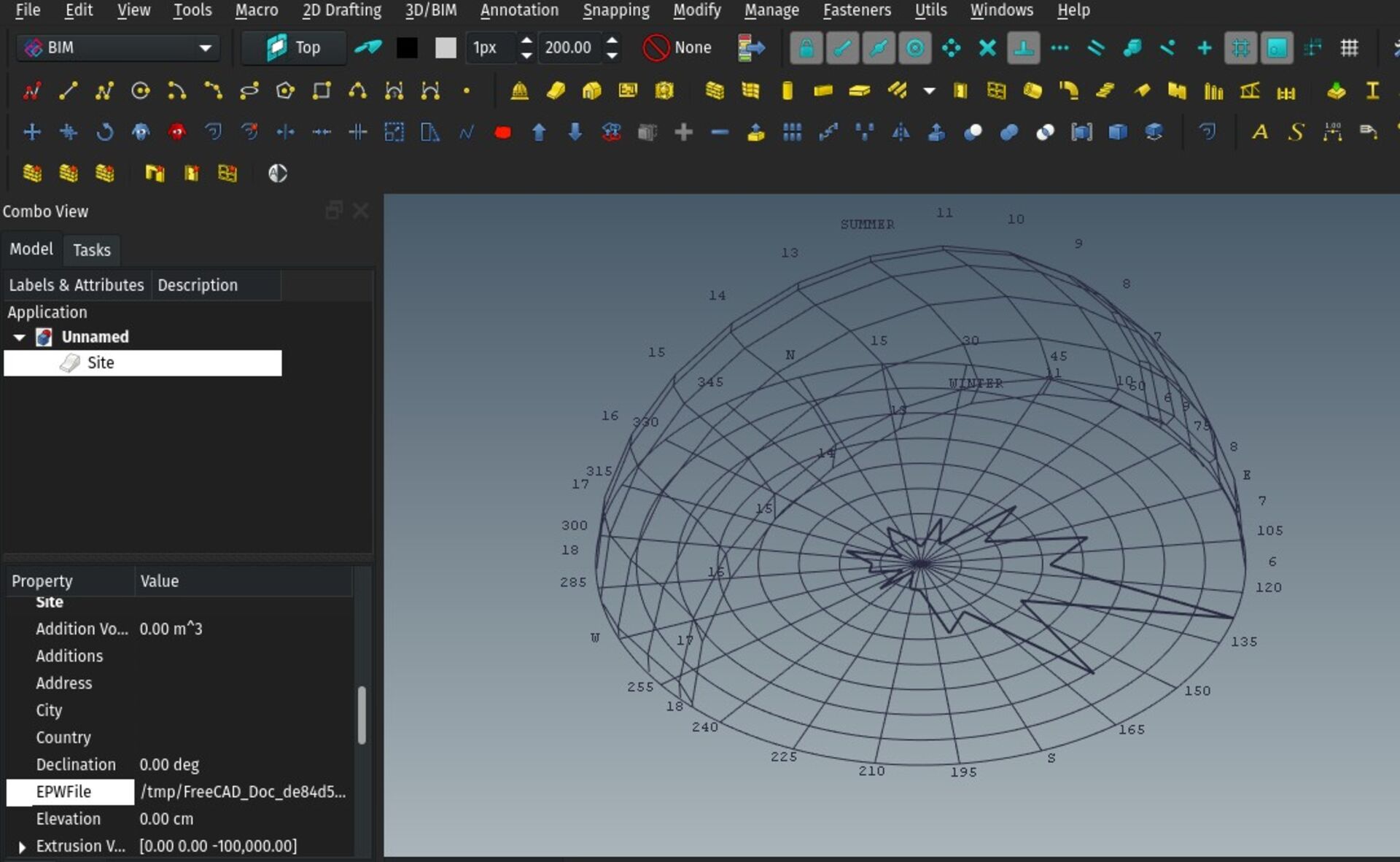Collapse the Unnamed document tree
1400x862 pixels.
[20, 337]
